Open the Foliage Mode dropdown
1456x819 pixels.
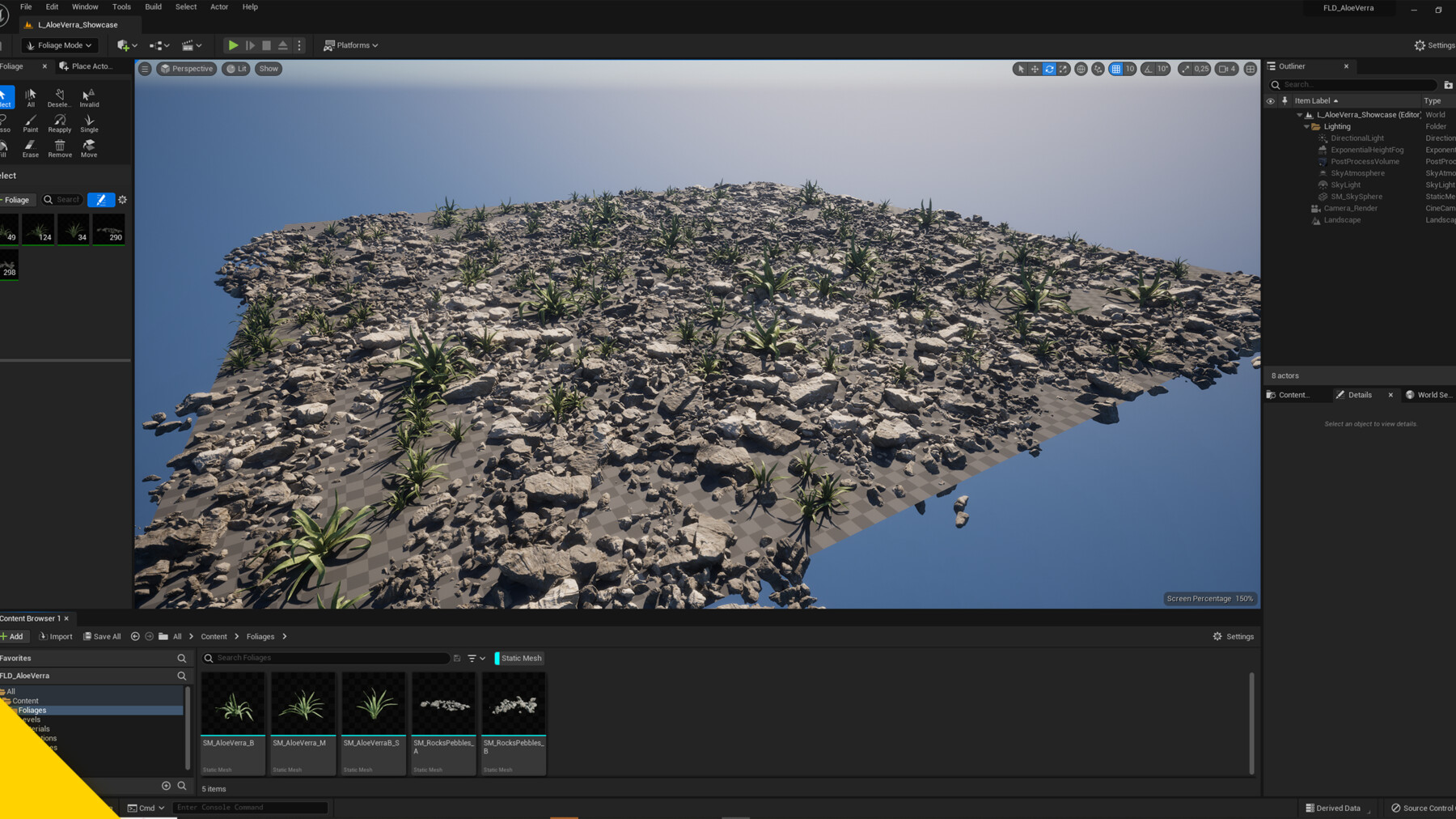(59, 45)
